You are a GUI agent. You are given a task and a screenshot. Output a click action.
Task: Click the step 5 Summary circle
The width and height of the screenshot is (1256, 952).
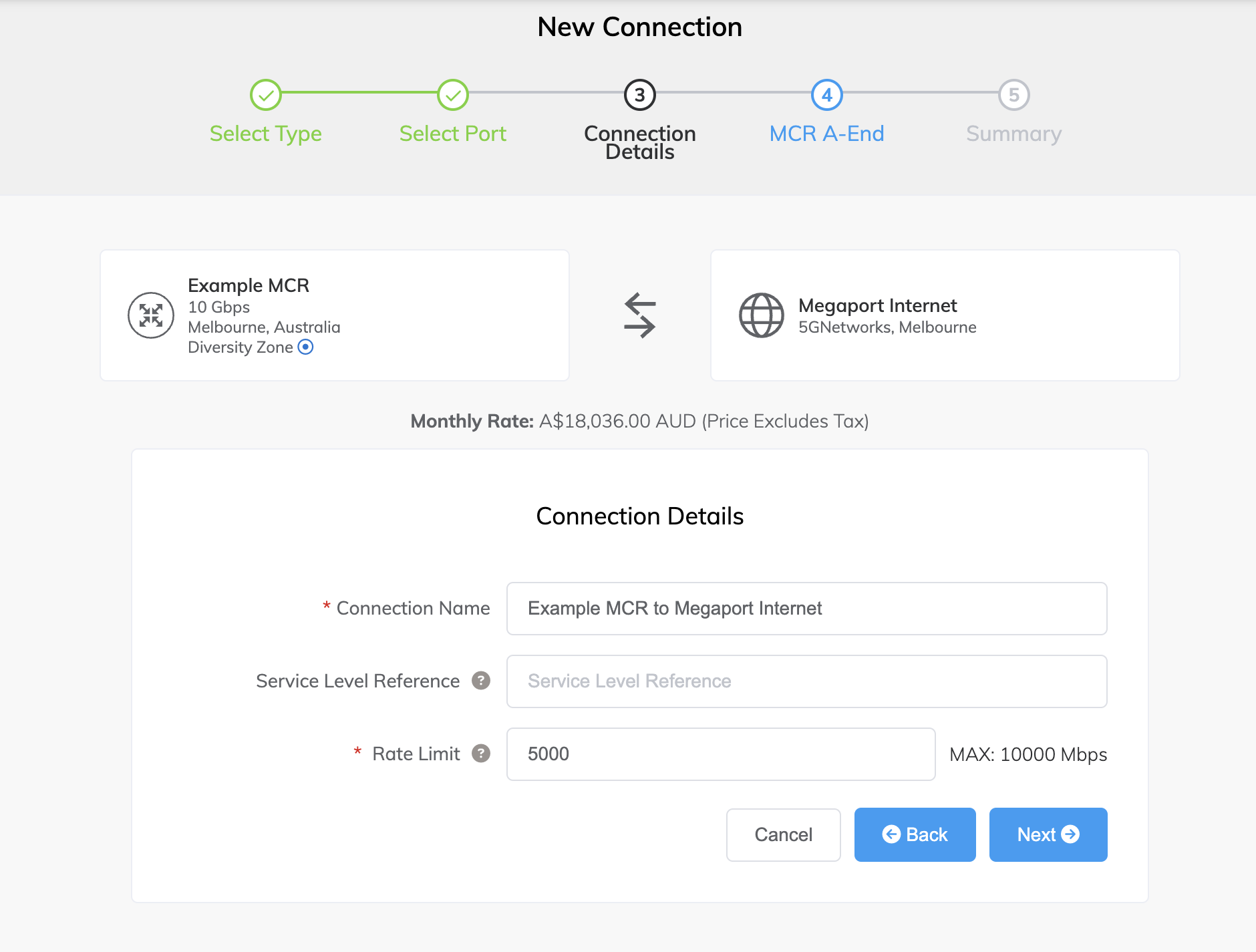pyautogui.click(x=1014, y=95)
